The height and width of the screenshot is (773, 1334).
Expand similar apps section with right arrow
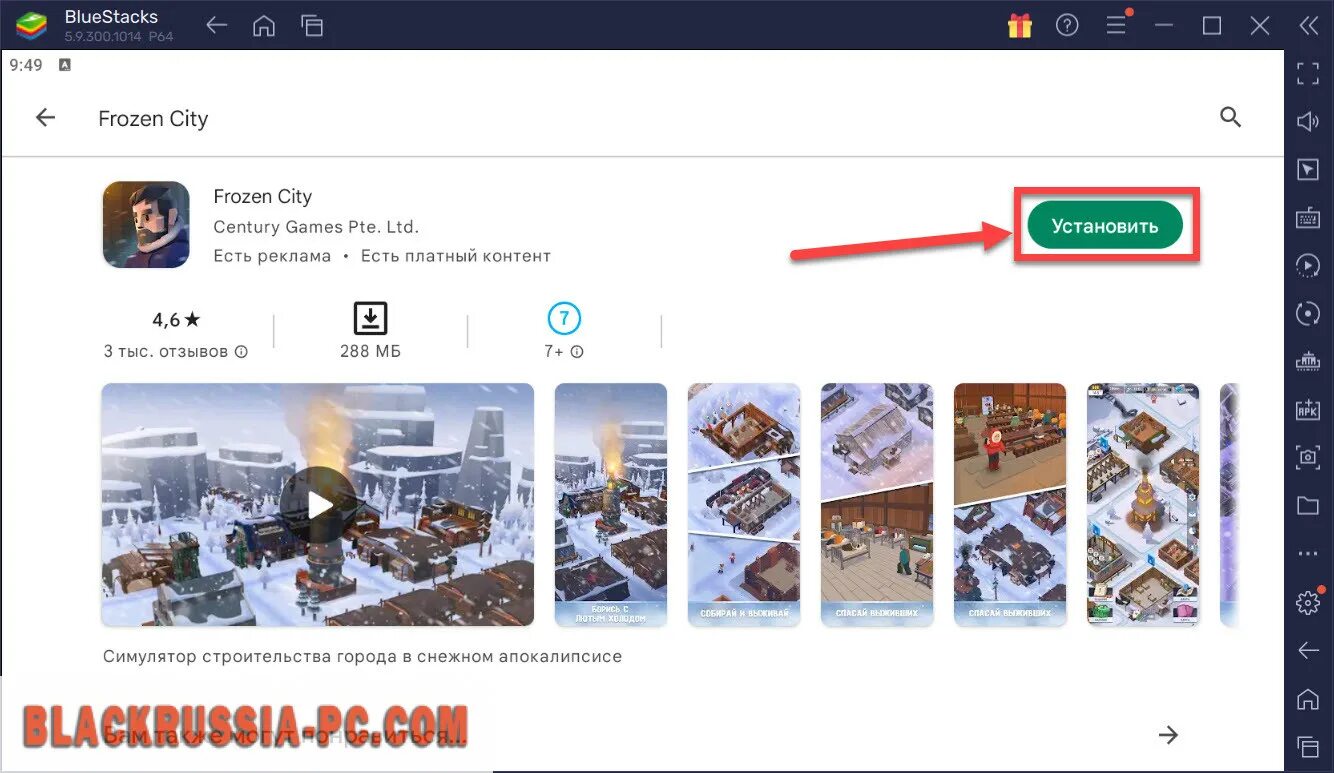(x=1168, y=735)
